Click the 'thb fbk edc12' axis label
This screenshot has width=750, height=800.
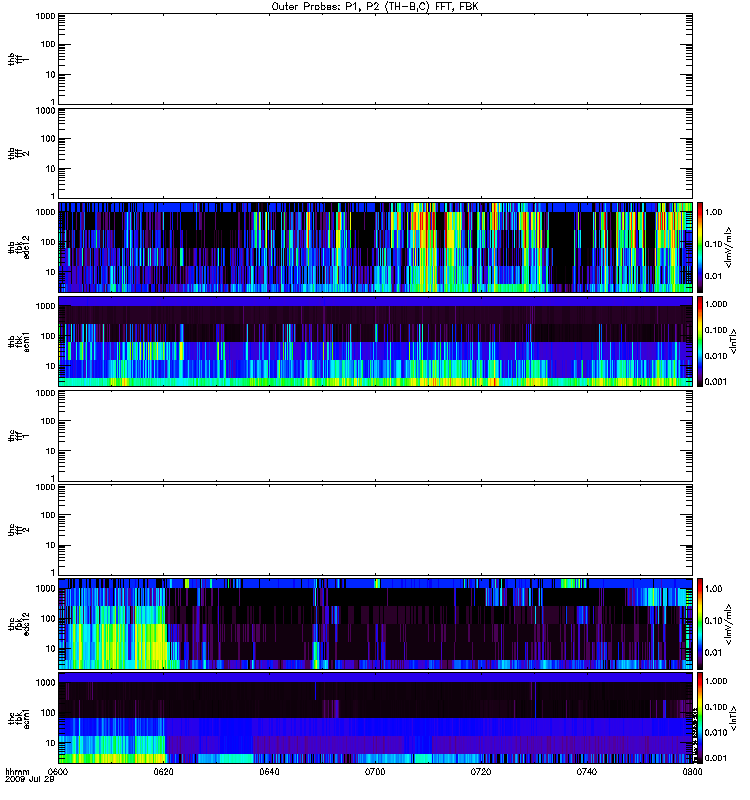coord(18,247)
